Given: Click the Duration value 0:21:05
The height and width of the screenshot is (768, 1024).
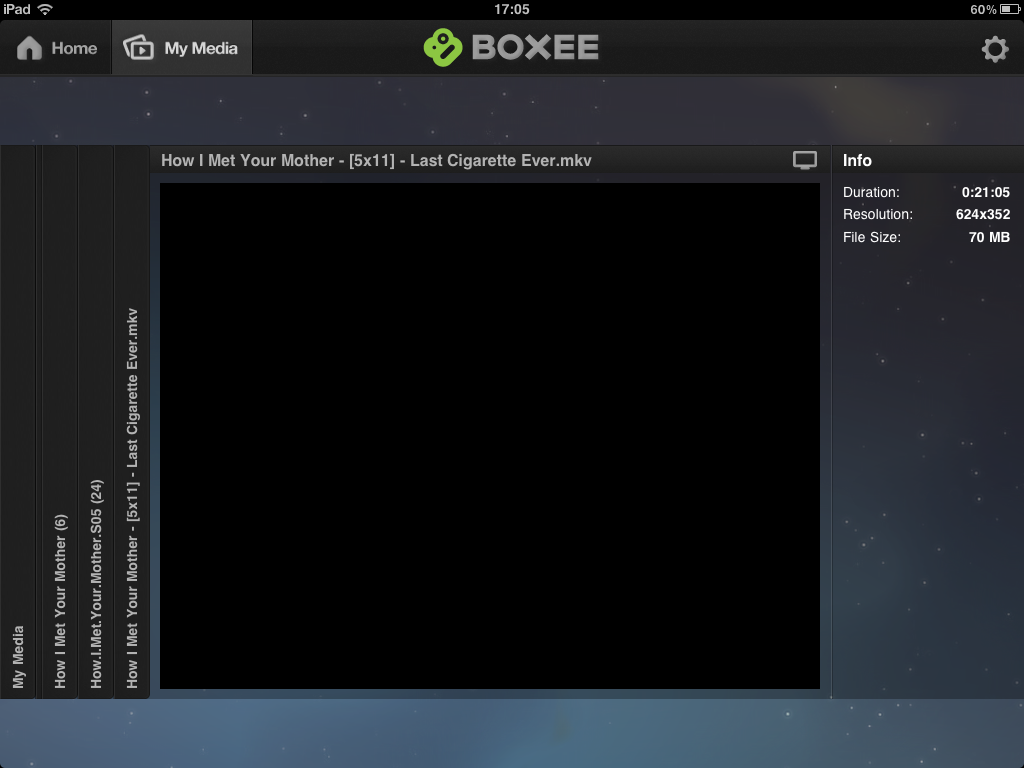Looking at the screenshot, I should [985, 192].
